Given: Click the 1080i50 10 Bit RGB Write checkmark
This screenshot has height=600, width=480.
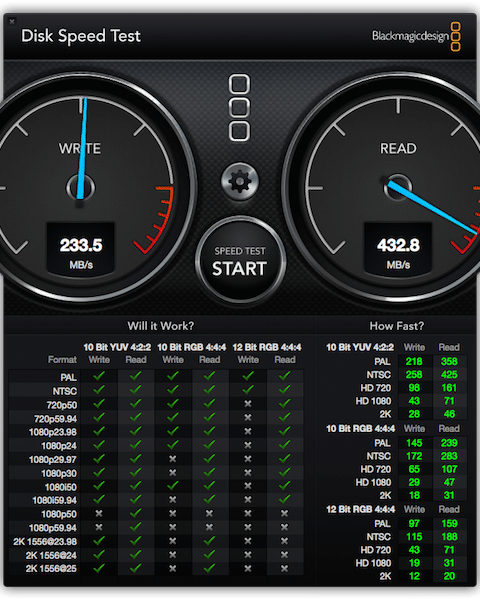Looking at the screenshot, I should click(x=173, y=486).
